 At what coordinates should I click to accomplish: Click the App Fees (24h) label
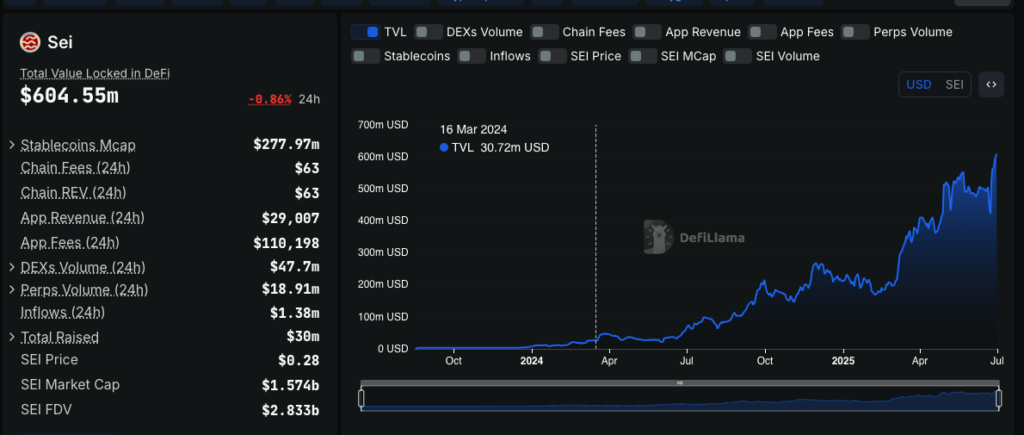coord(70,243)
